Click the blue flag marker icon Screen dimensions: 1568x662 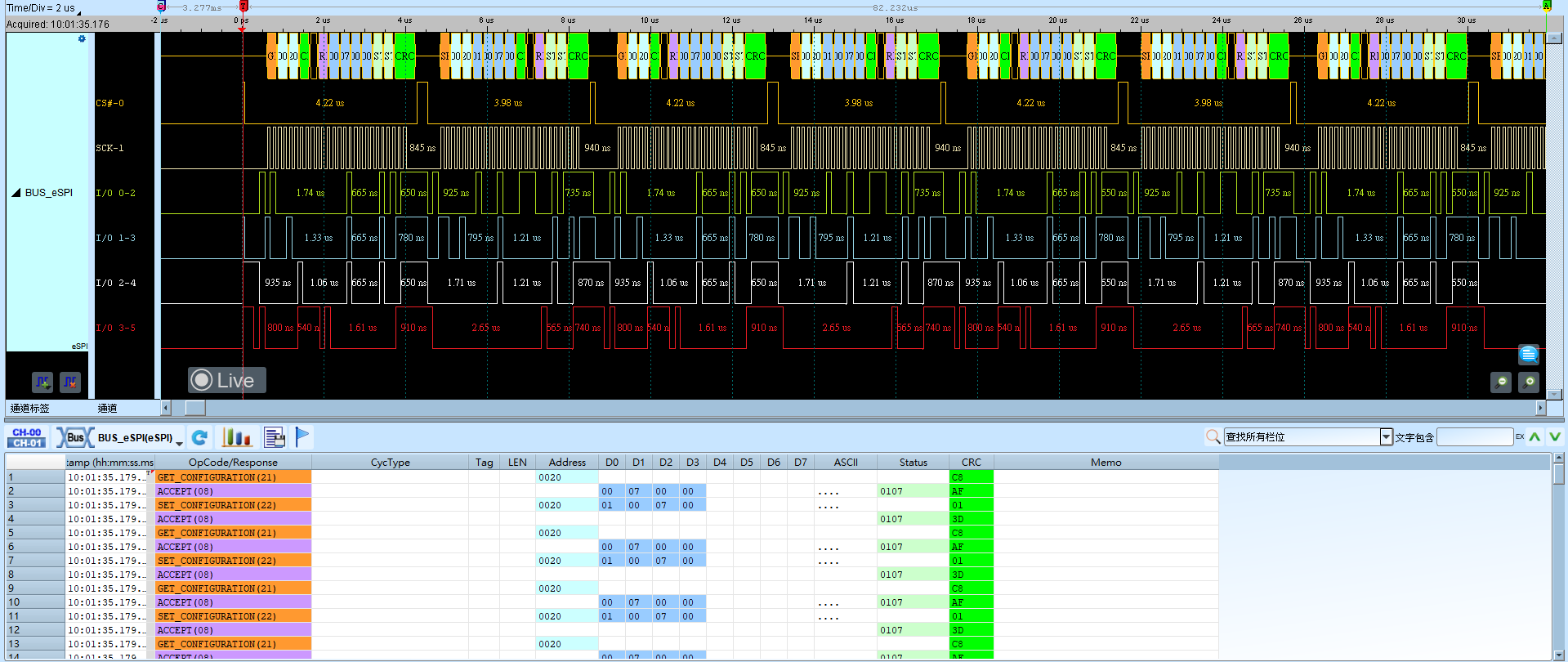(302, 437)
